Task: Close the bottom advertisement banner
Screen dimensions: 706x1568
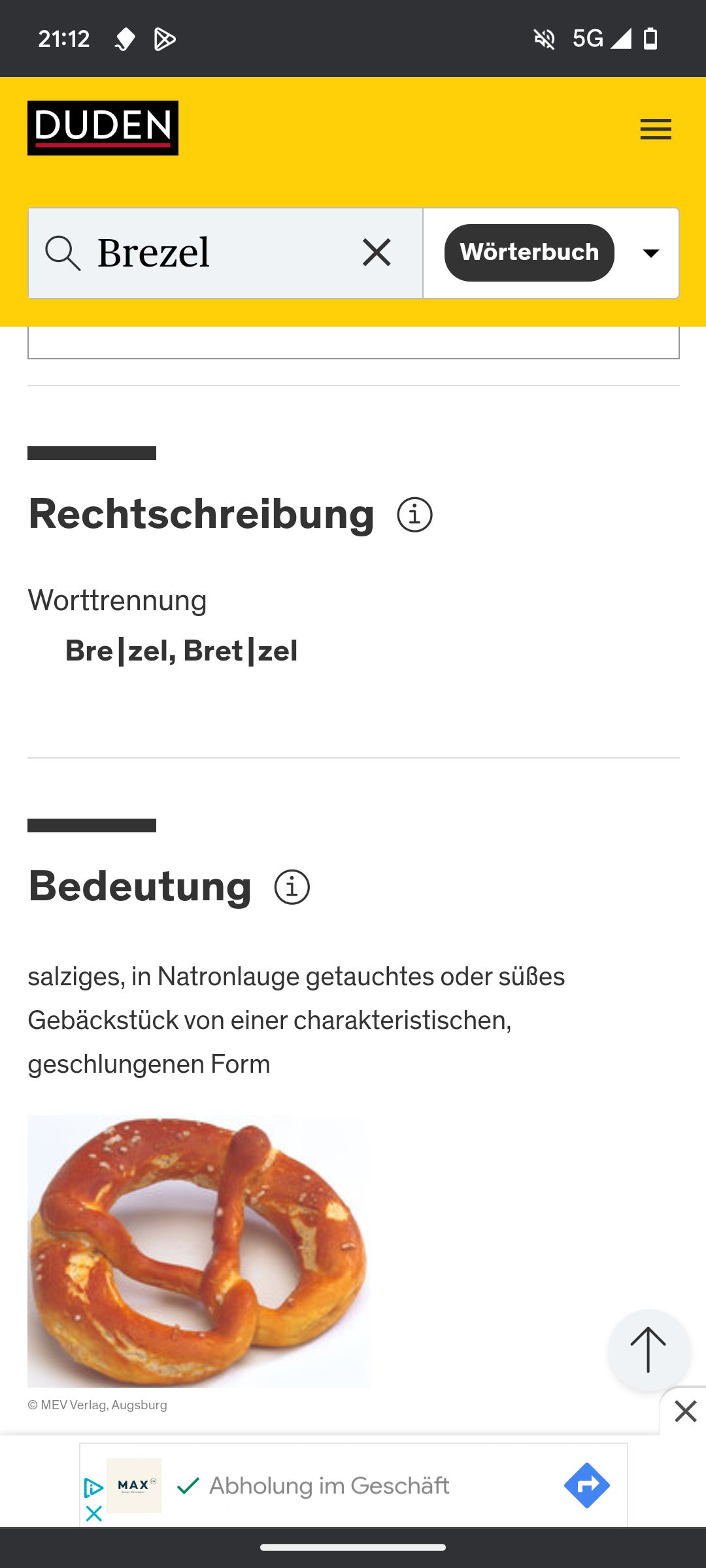Action: (x=684, y=1411)
